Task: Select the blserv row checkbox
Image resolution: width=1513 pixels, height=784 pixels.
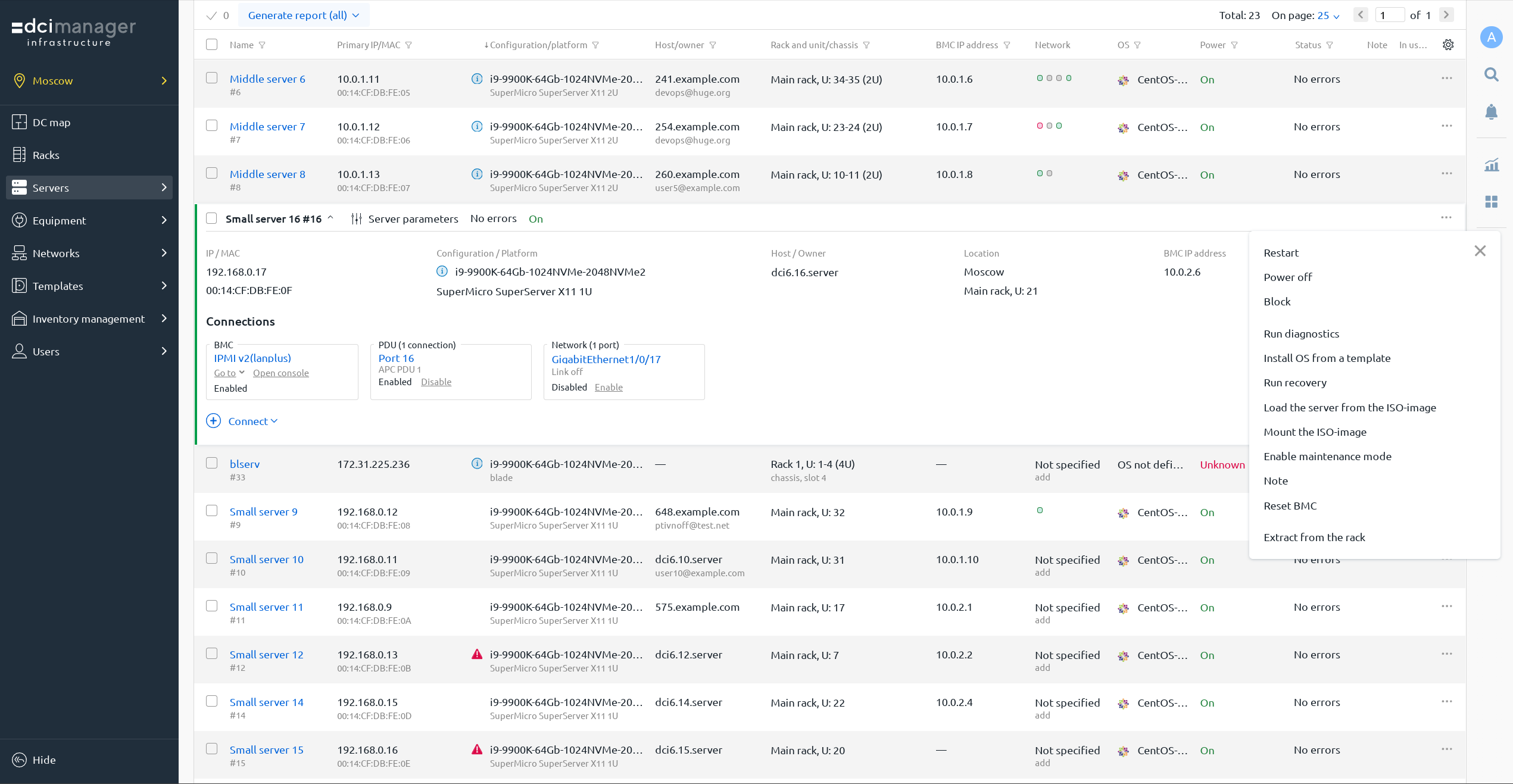Action: point(211,463)
